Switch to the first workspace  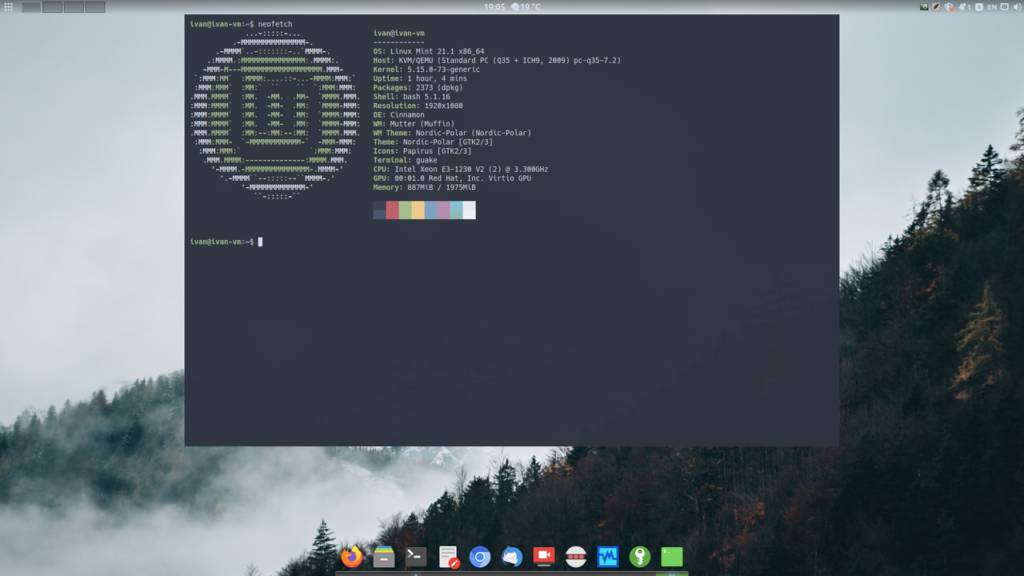coord(31,7)
